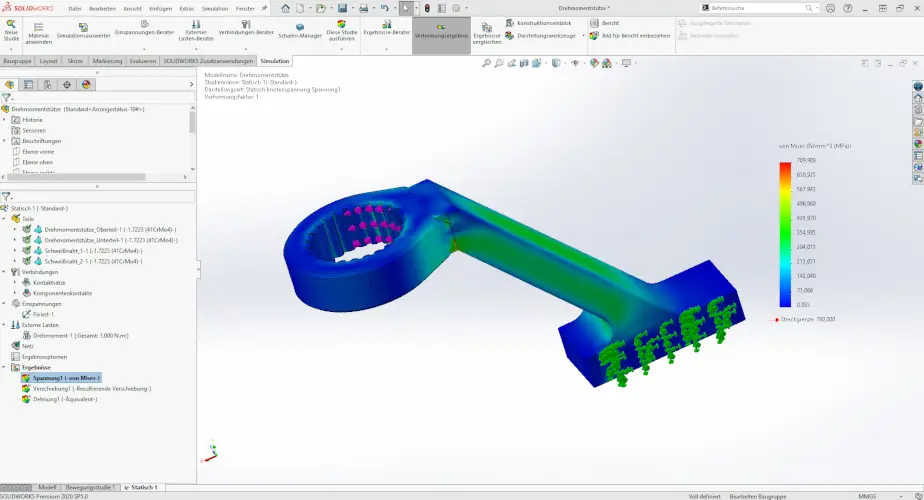The image size is (924, 500).
Task: Expand the Teile tree node
Action: pyautogui.click(x=4, y=218)
